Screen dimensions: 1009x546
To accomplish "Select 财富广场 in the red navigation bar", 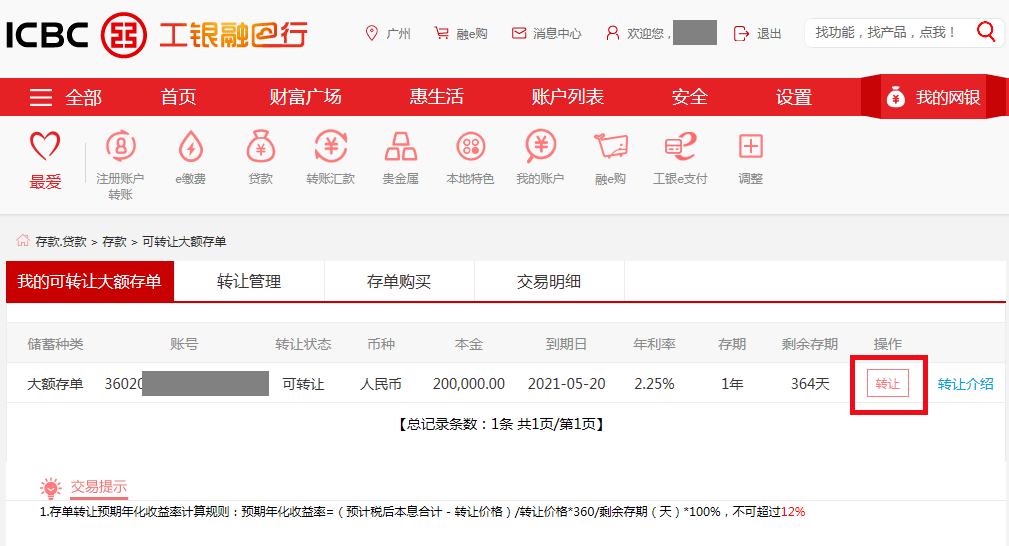I will (x=306, y=97).
